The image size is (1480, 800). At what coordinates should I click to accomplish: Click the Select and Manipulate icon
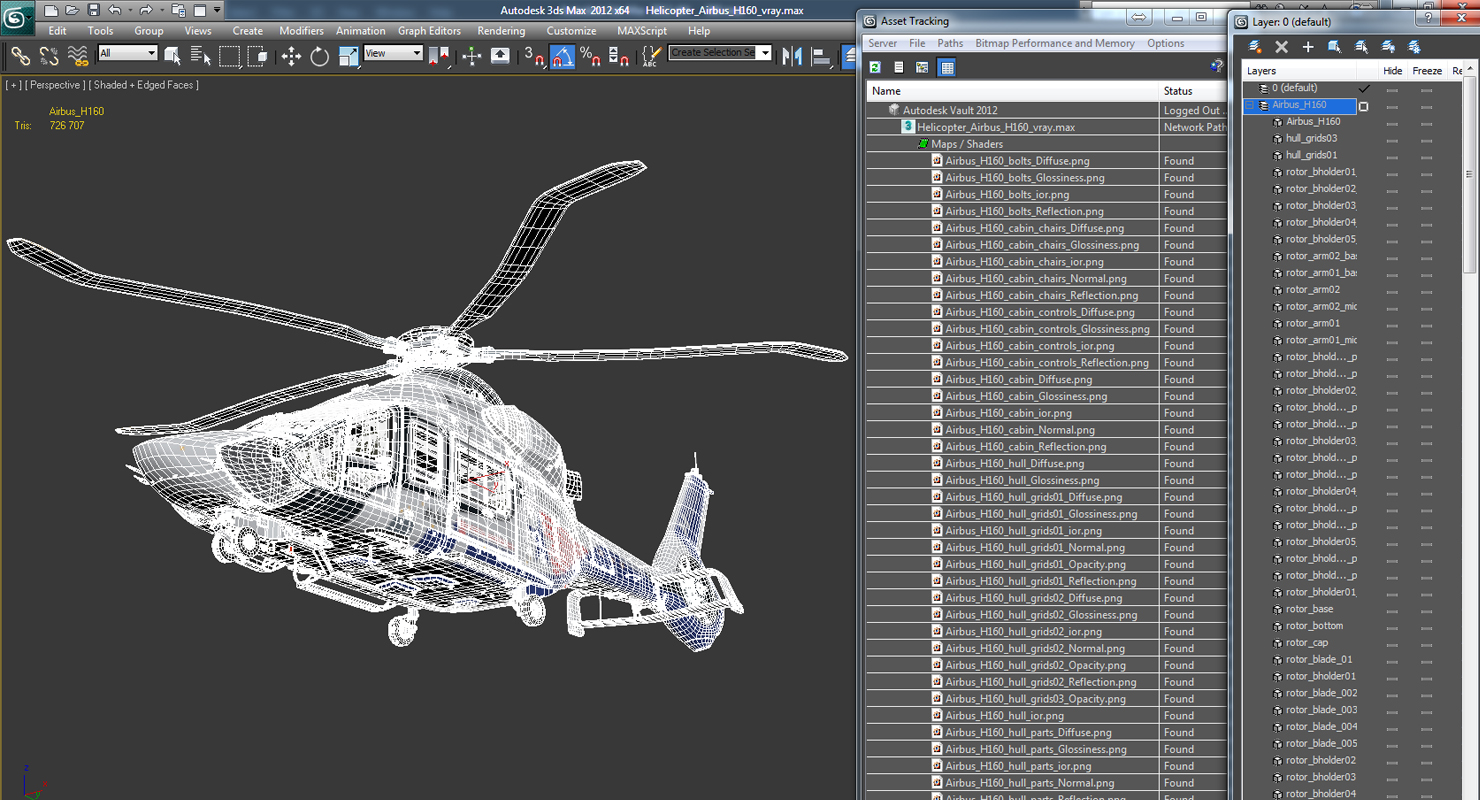[x=472, y=56]
